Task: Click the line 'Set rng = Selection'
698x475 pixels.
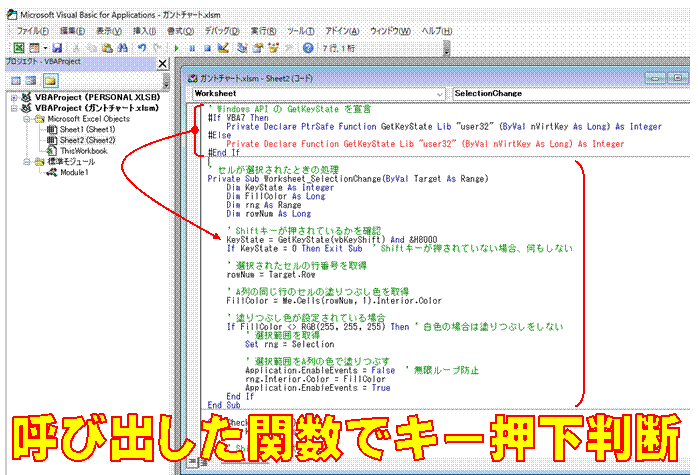Action: coord(289,344)
